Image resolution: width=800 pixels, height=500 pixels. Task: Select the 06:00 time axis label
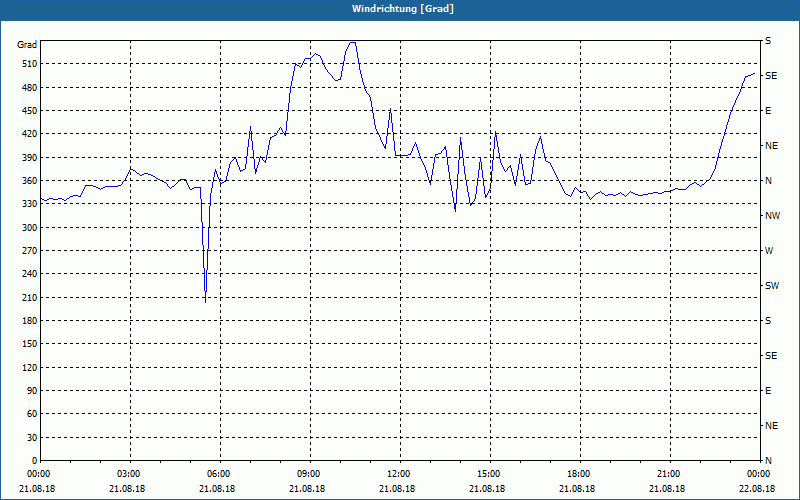218,474
